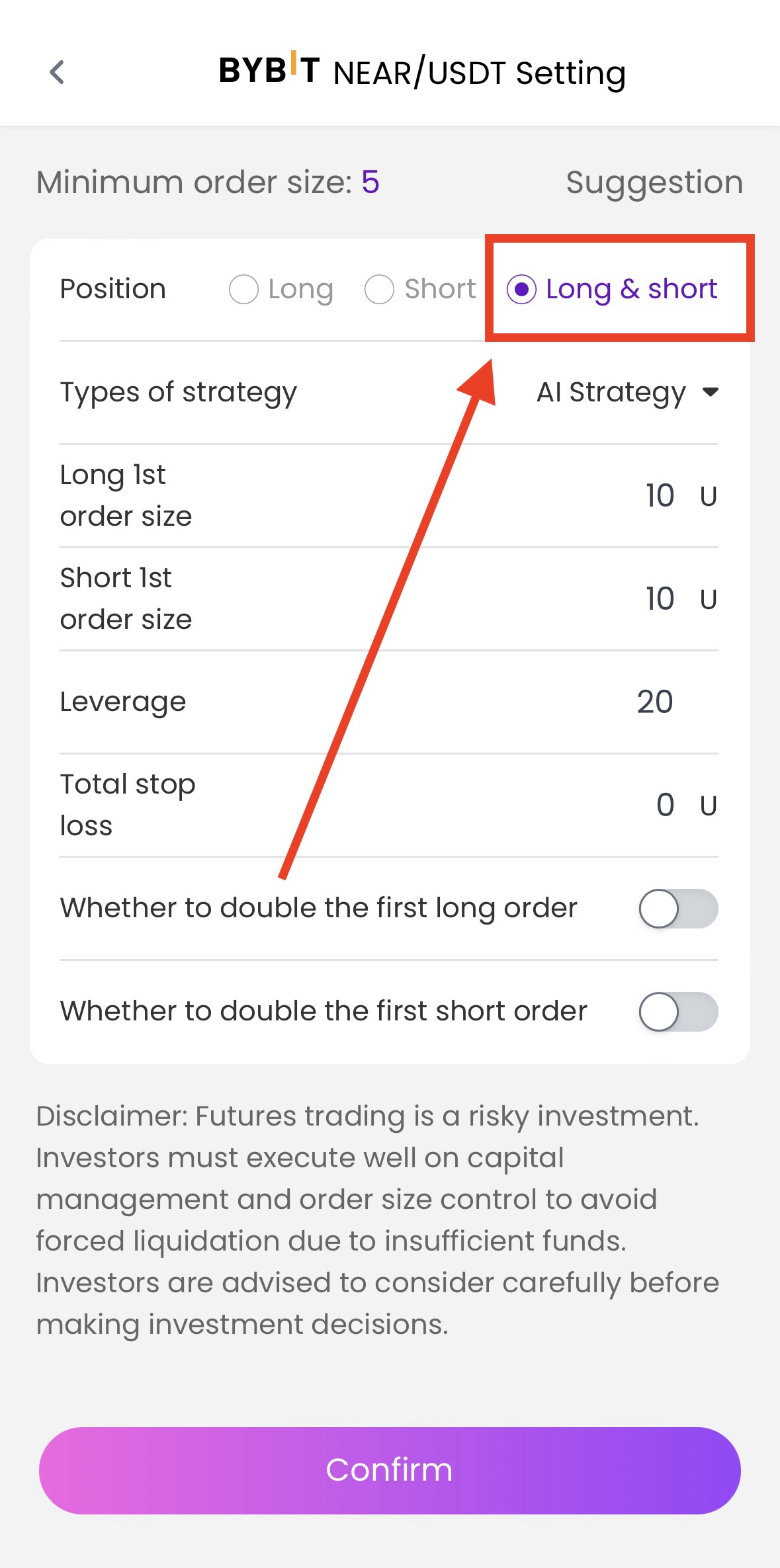The image size is (780, 1568).
Task: Open the Suggestion link
Action: point(654,183)
